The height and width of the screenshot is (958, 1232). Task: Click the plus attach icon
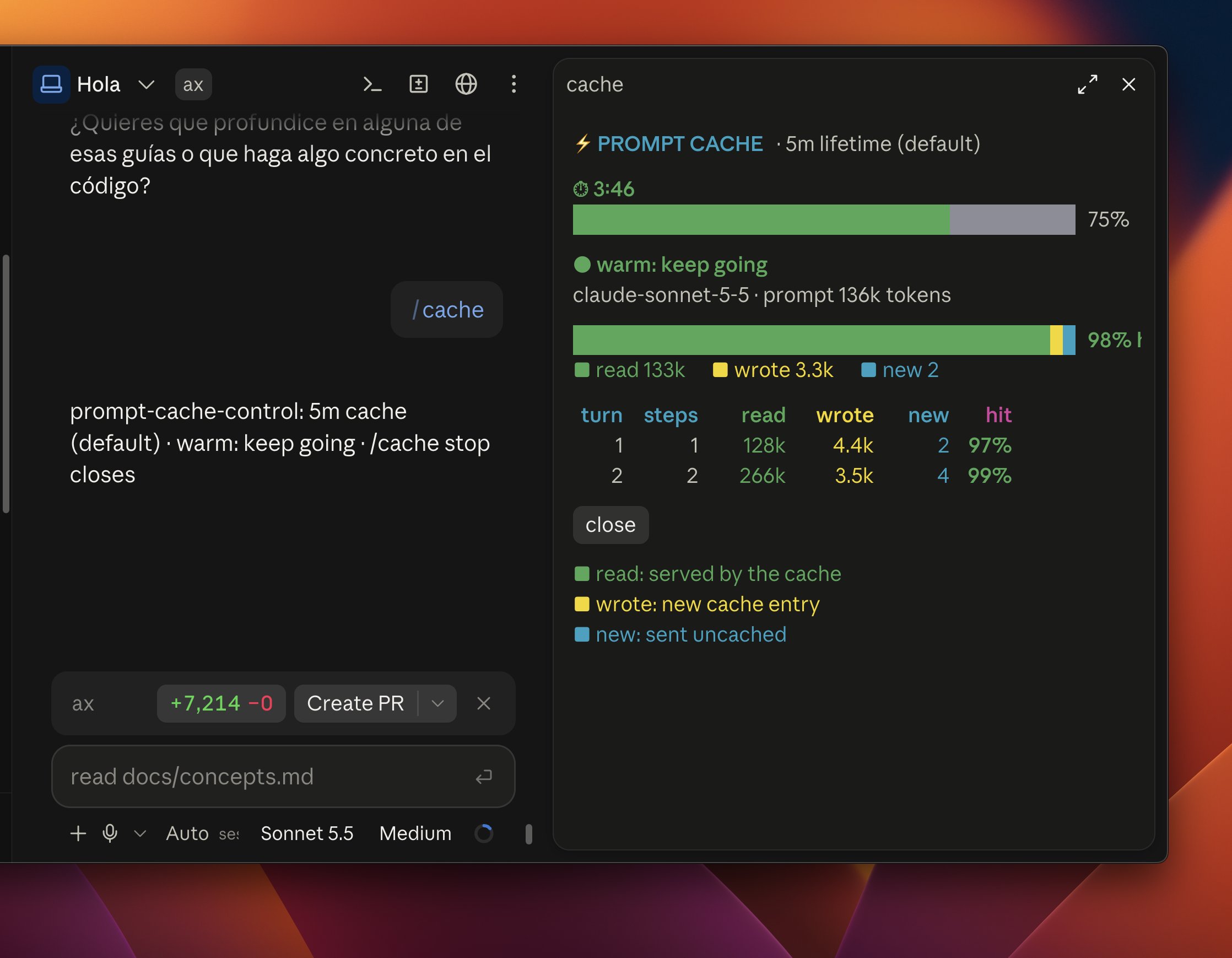pos(78,833)
